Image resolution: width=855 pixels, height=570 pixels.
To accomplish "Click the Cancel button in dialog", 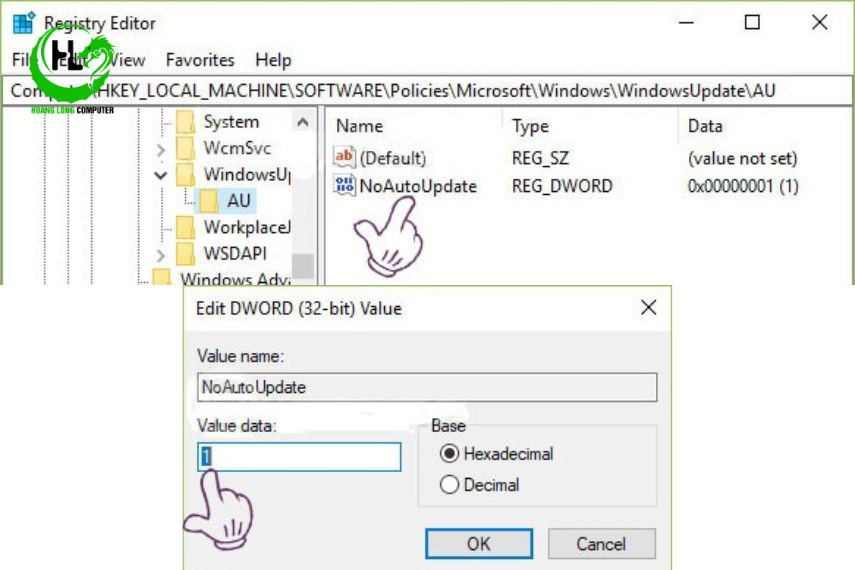I will [x=601, y=543].
